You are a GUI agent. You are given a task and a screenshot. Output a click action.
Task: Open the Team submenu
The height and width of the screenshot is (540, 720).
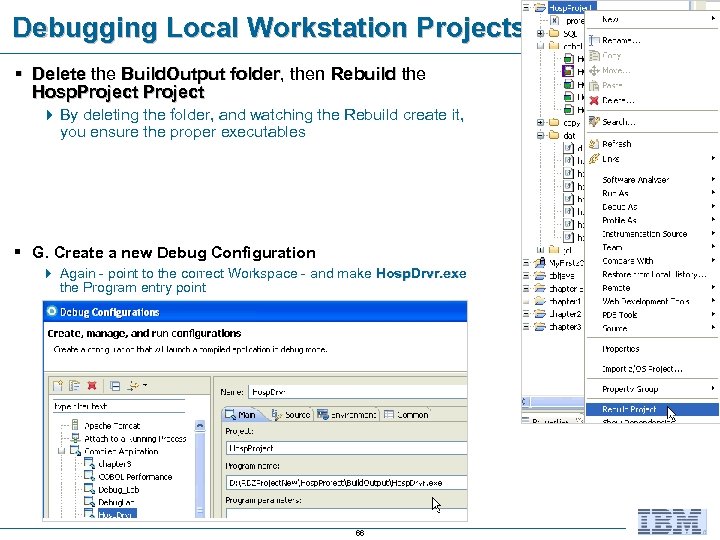click(x=652, y=248)
